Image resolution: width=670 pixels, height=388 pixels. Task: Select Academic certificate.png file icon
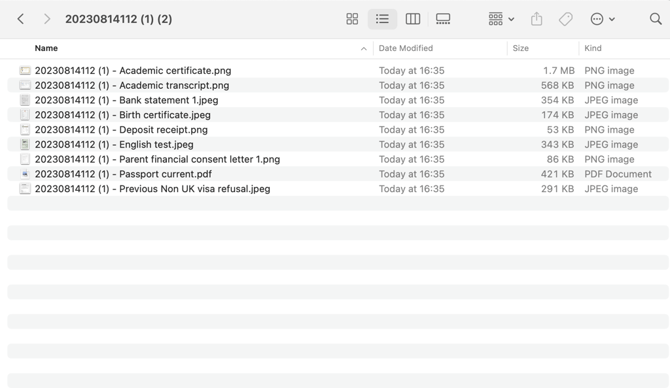(x=25, y=71)
